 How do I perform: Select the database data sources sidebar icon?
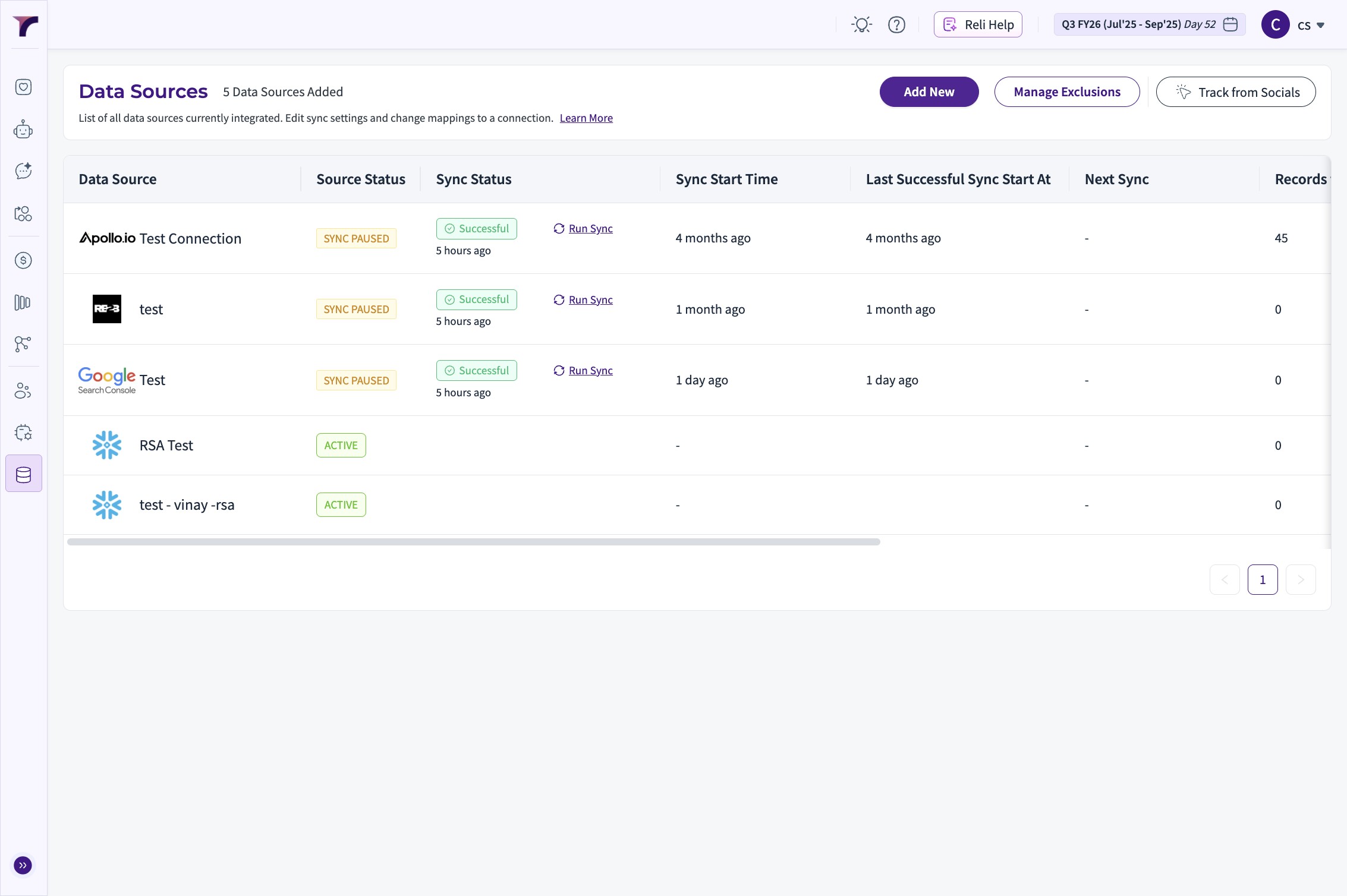[23, 474]
